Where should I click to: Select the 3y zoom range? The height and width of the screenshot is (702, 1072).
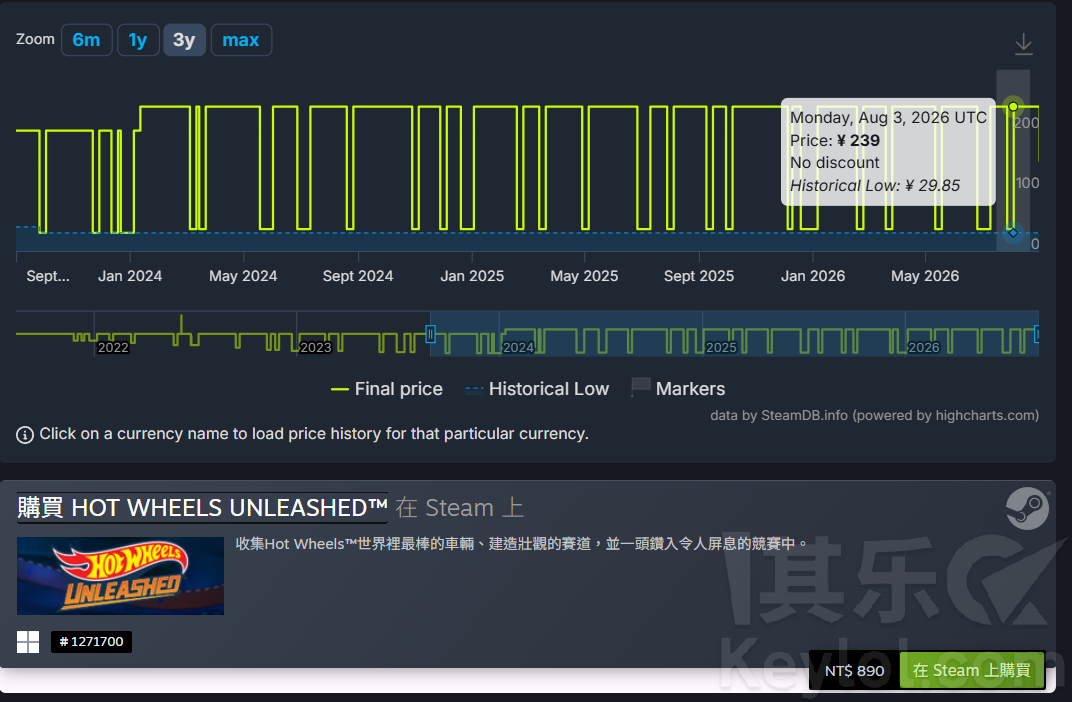184,40
